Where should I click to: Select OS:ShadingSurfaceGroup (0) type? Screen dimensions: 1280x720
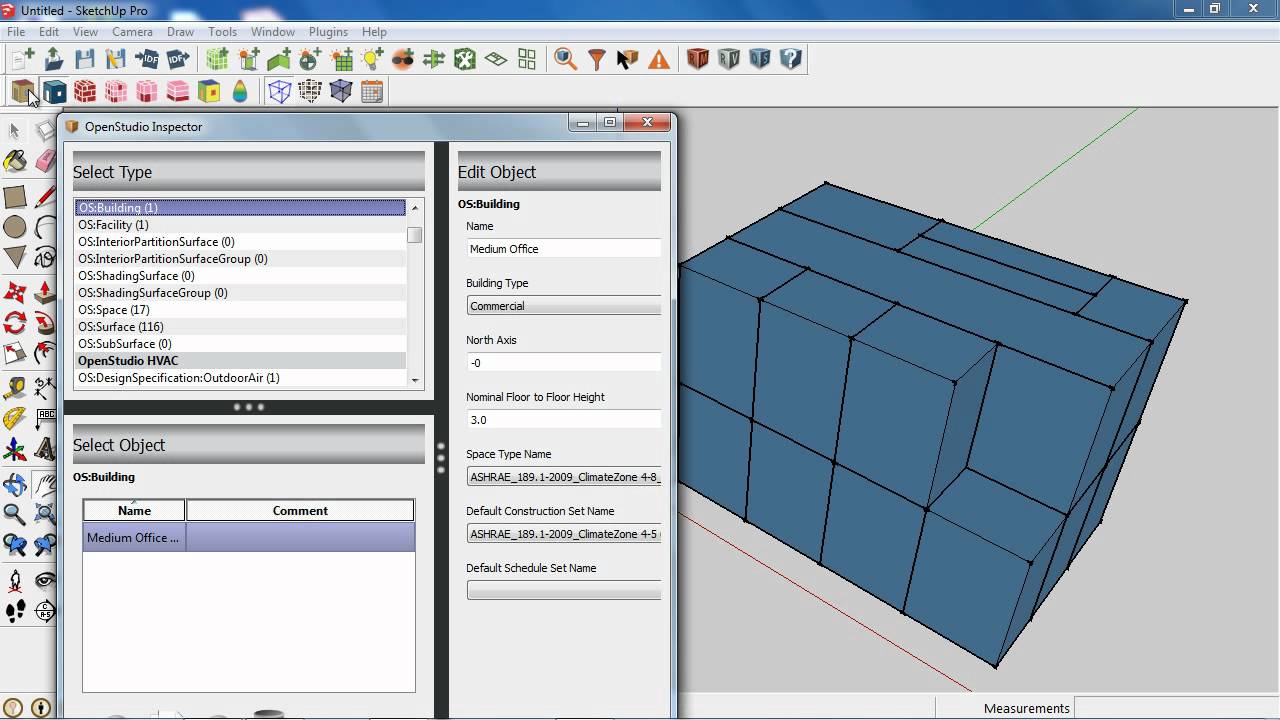240,293
